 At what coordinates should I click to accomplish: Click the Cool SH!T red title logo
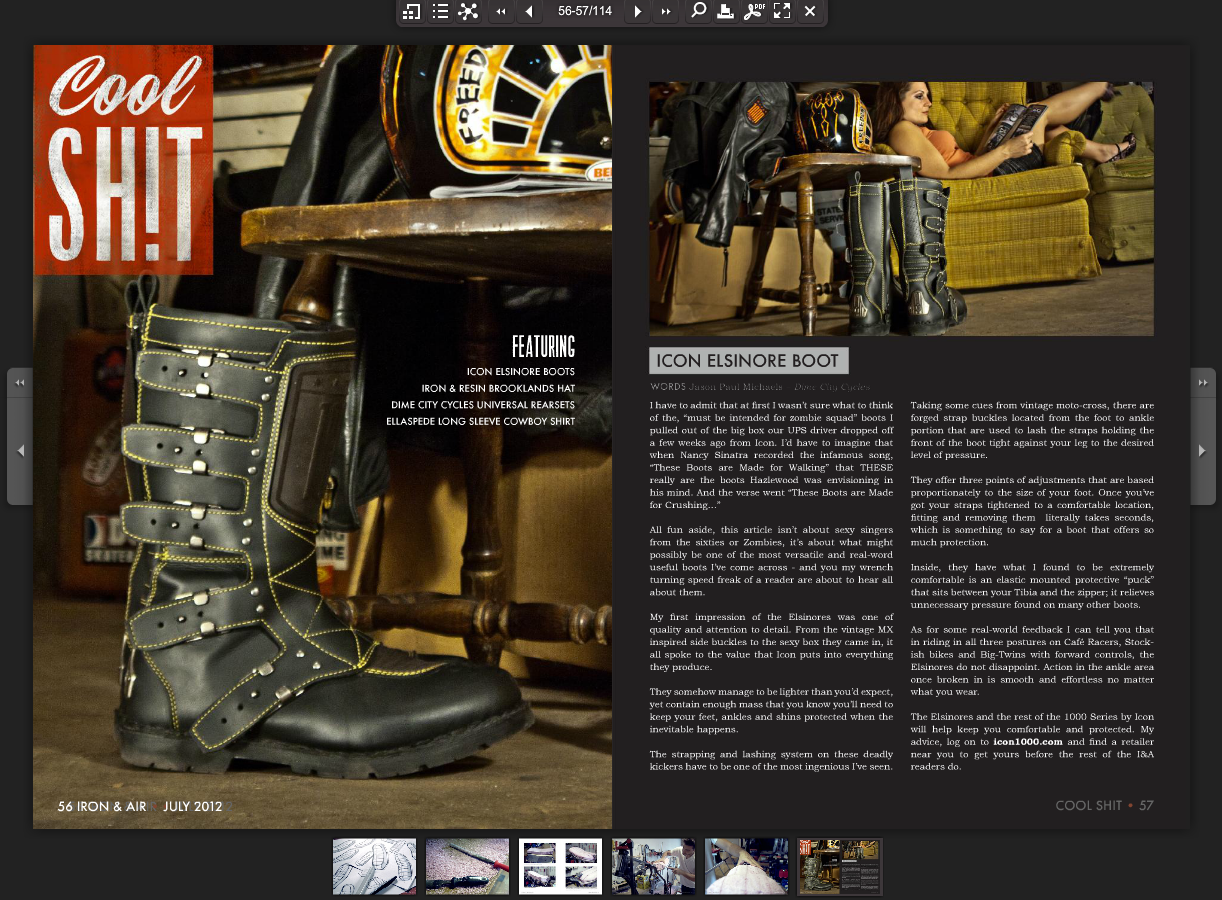(123, 160)
